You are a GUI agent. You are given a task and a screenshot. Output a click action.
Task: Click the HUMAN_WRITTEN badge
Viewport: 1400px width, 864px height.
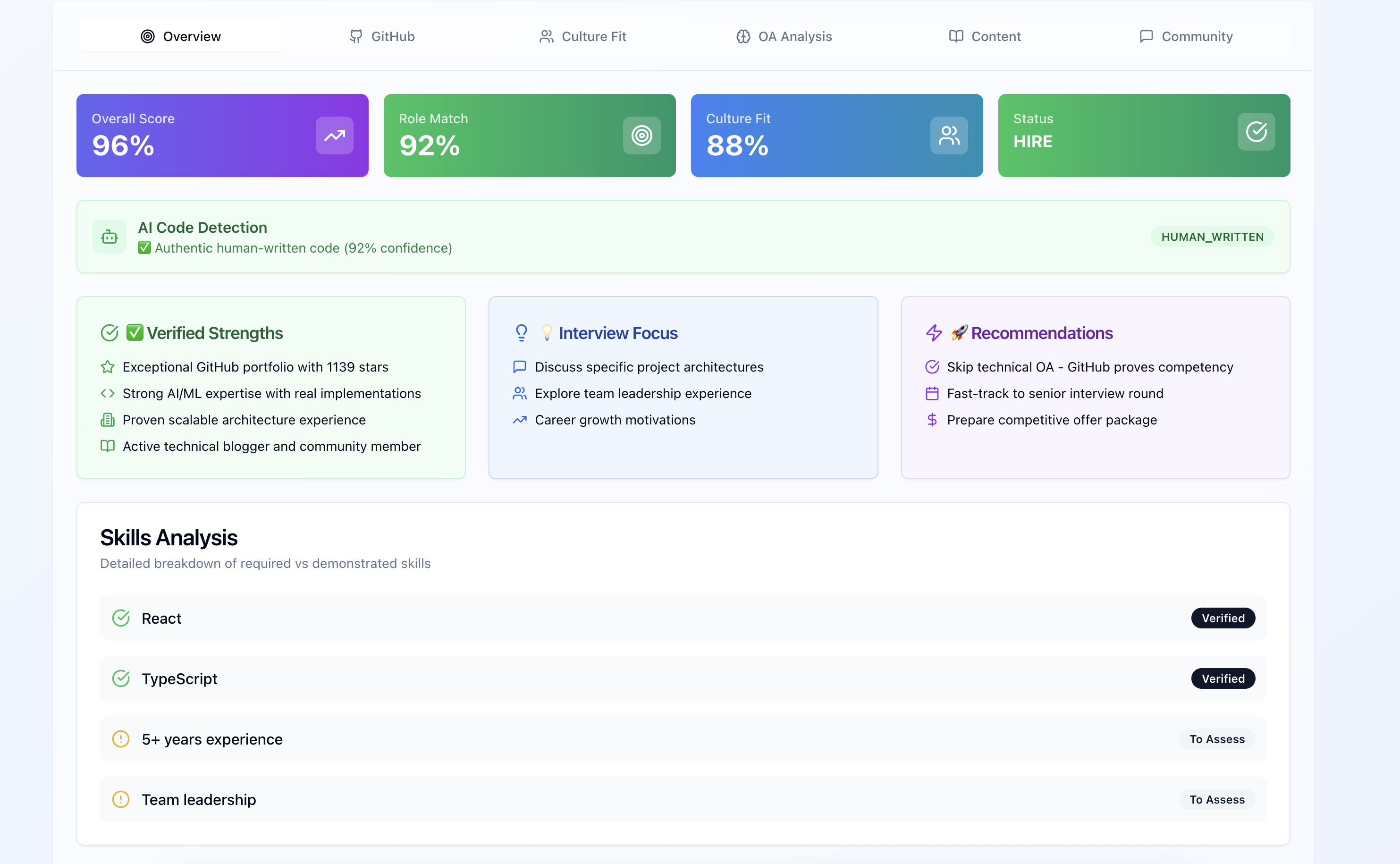1212,237
